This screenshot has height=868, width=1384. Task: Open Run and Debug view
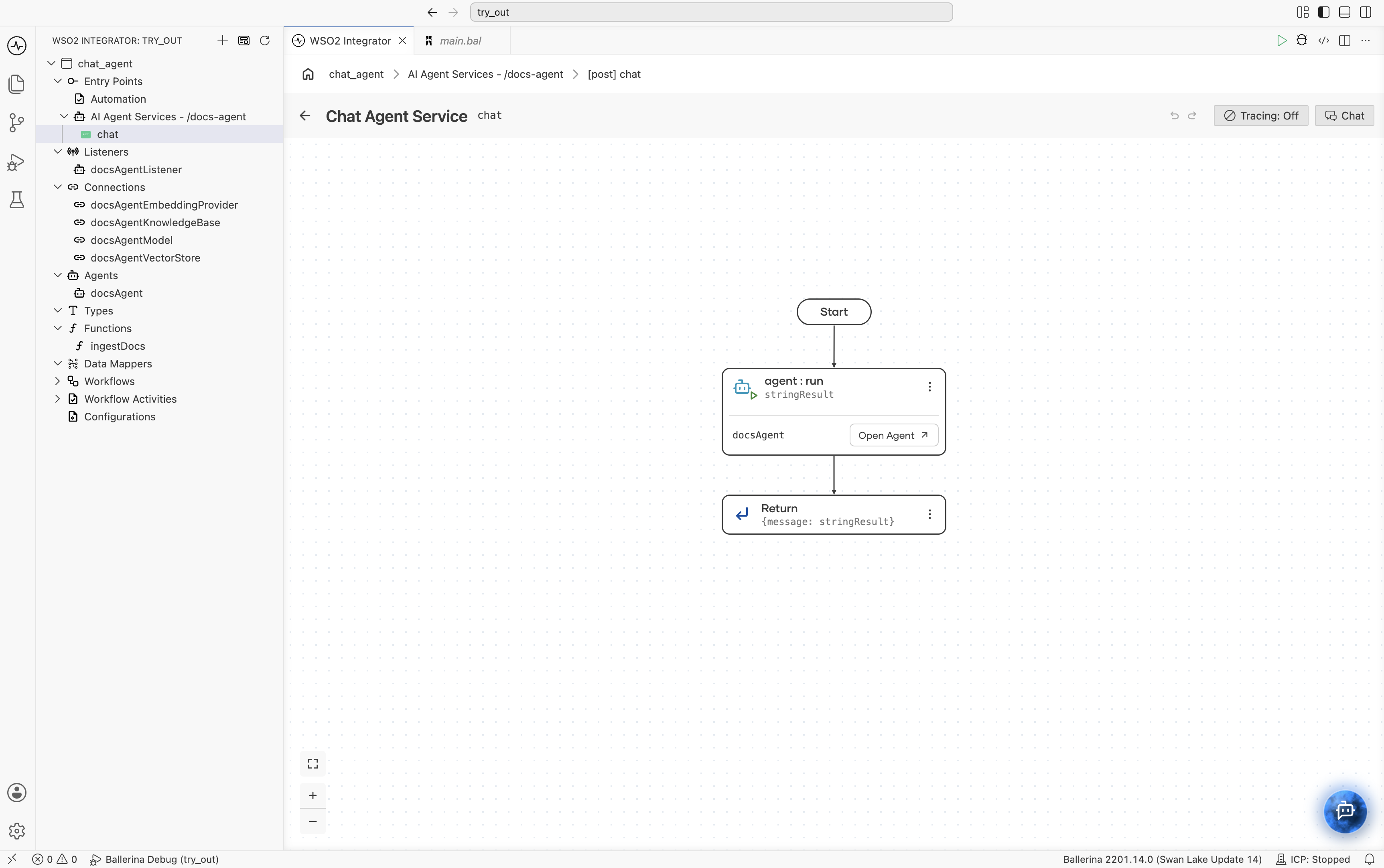point(16,162)
